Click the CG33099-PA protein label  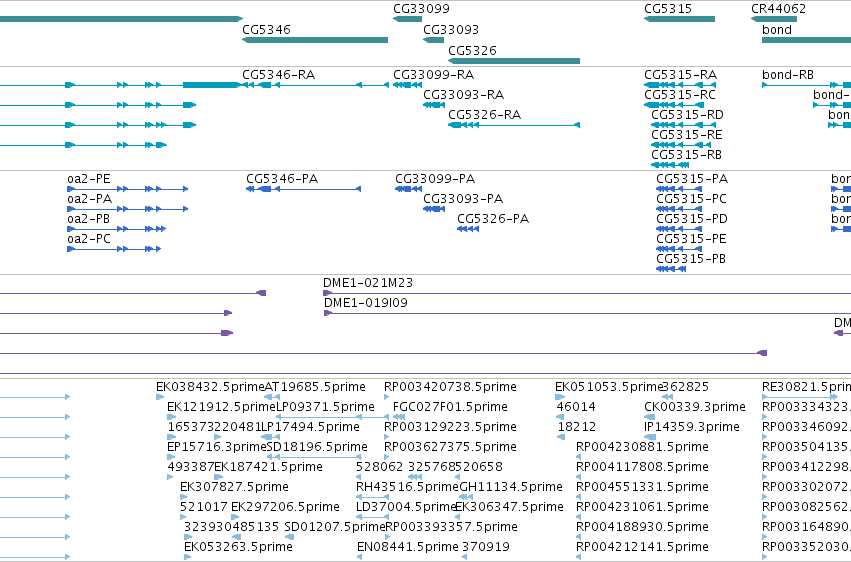pyautogui.click(x=435, y=179)
